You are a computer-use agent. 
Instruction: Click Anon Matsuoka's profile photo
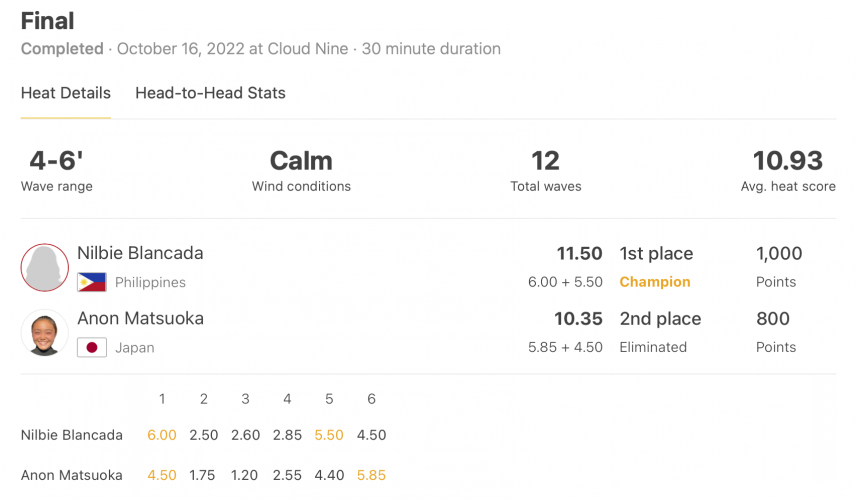[45, 333]
